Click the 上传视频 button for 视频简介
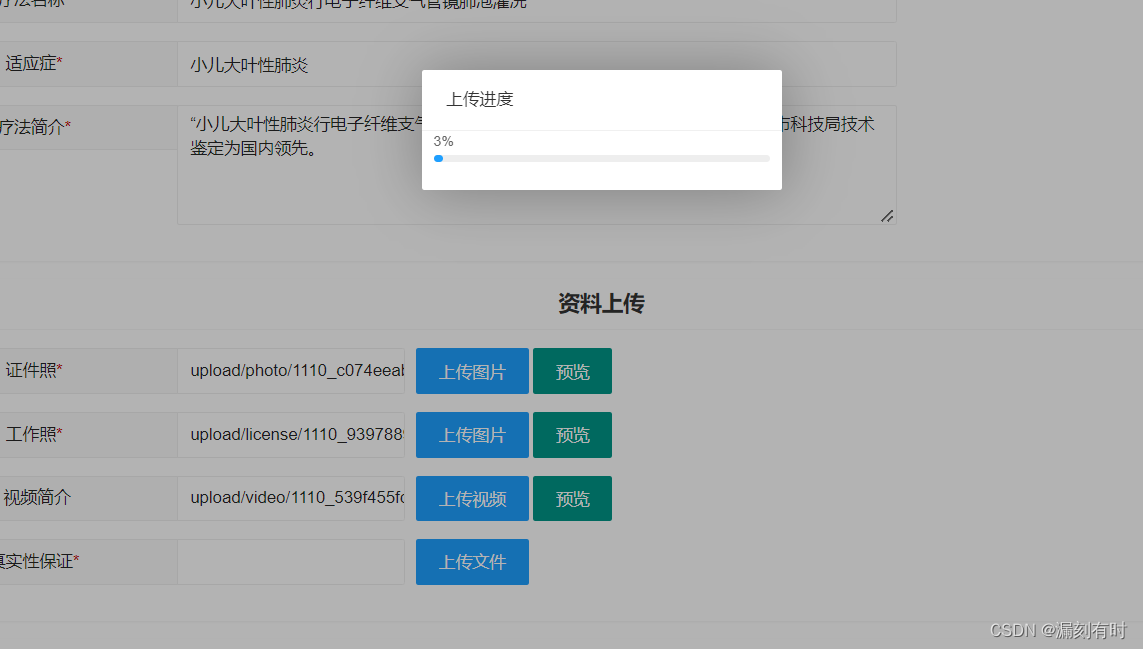Viewport: 1143px width, 649px height. click(471, 498)
